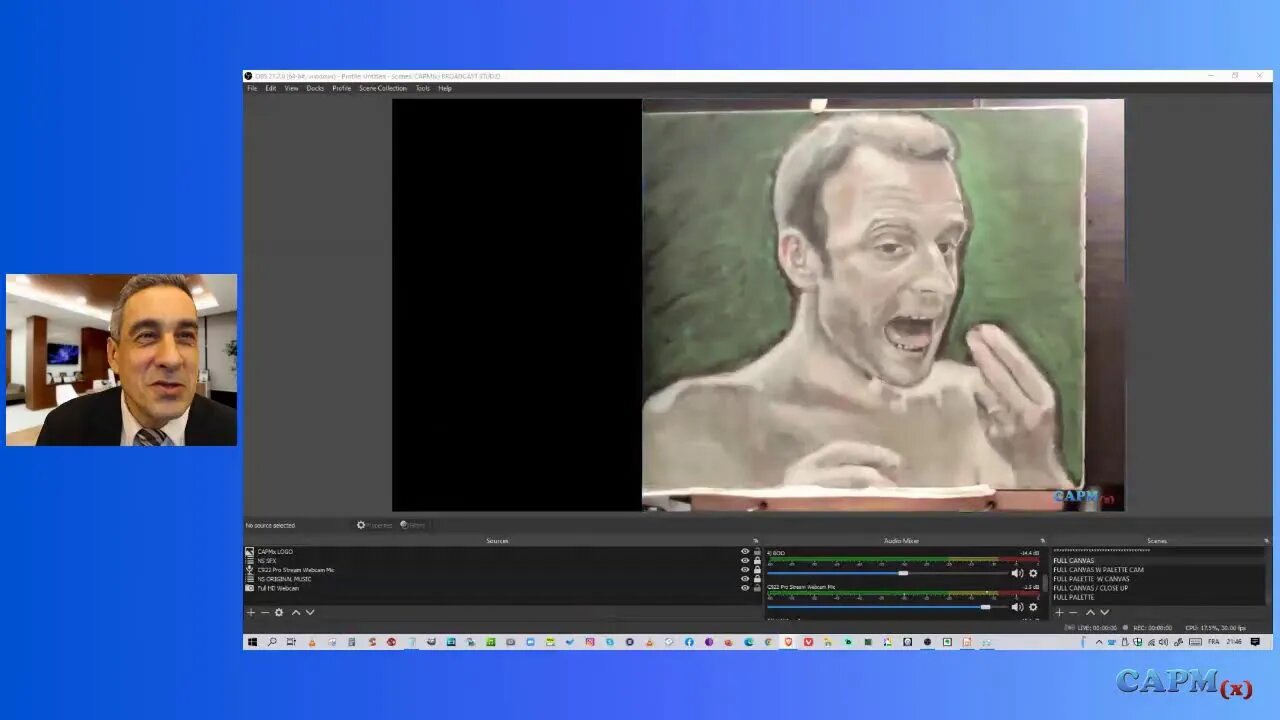Click the CAPMx LOGO image source icon

(x=250, y=552)
